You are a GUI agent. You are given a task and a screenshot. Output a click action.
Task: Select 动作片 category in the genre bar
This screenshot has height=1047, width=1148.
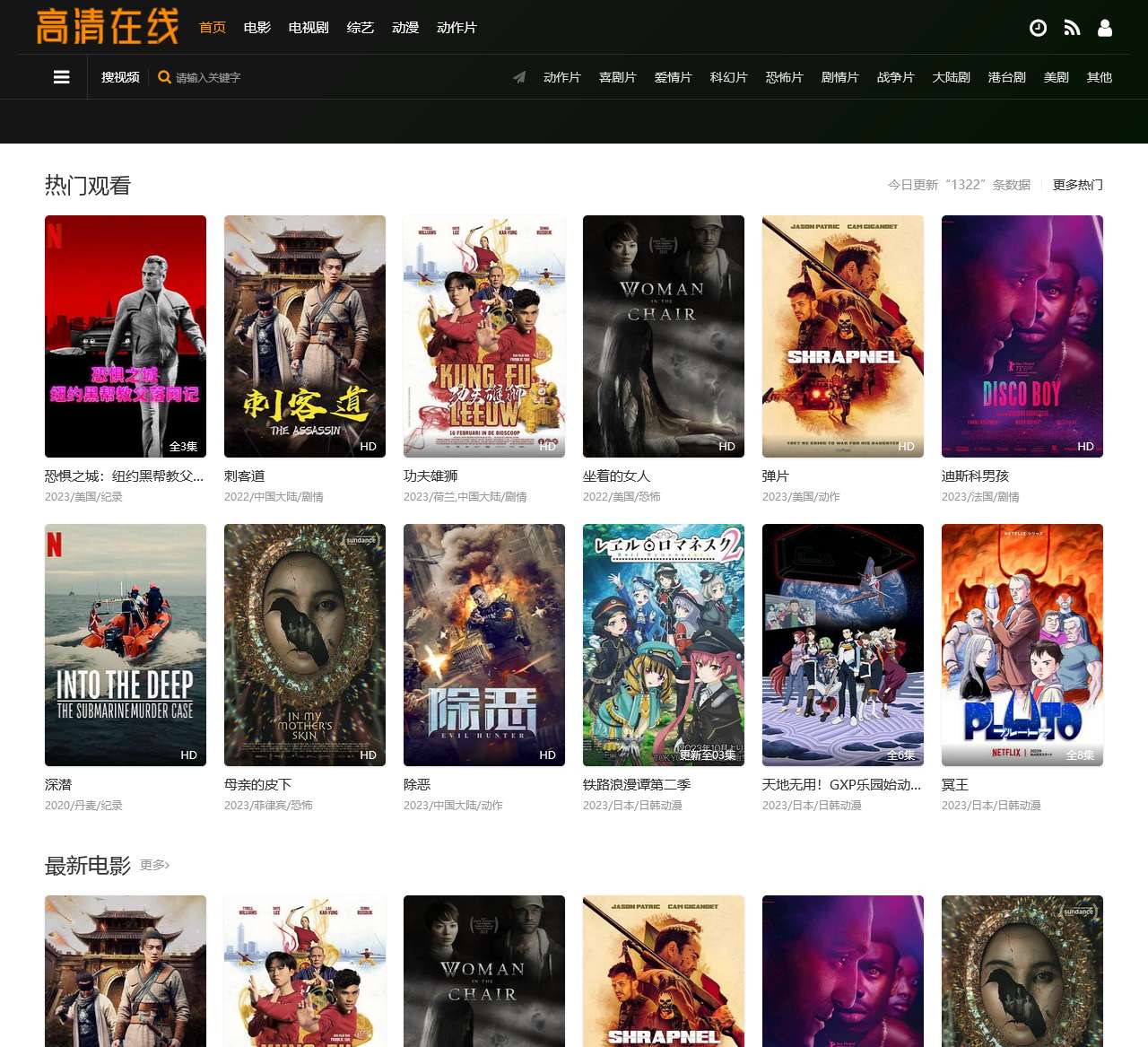[562, 77]
